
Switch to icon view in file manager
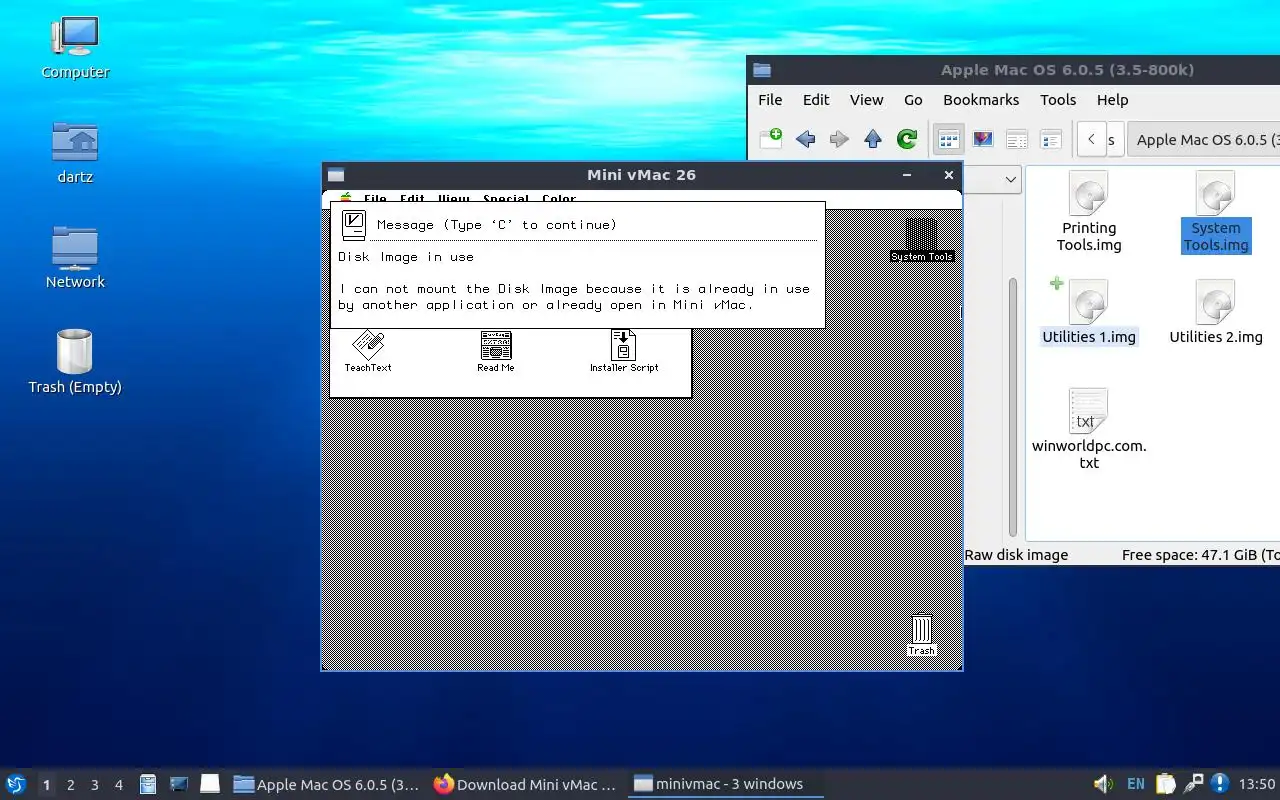coord(948,139)
